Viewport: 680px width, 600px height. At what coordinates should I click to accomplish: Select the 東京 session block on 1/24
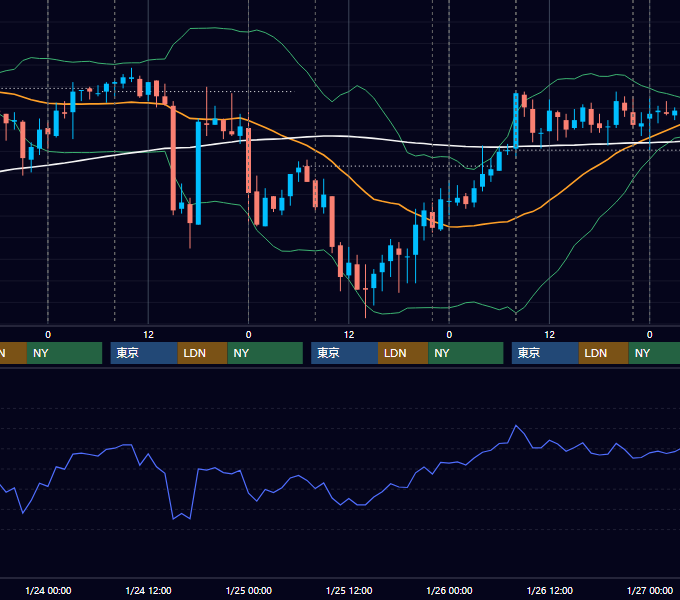pyautogui.click(x=144, y=353)
